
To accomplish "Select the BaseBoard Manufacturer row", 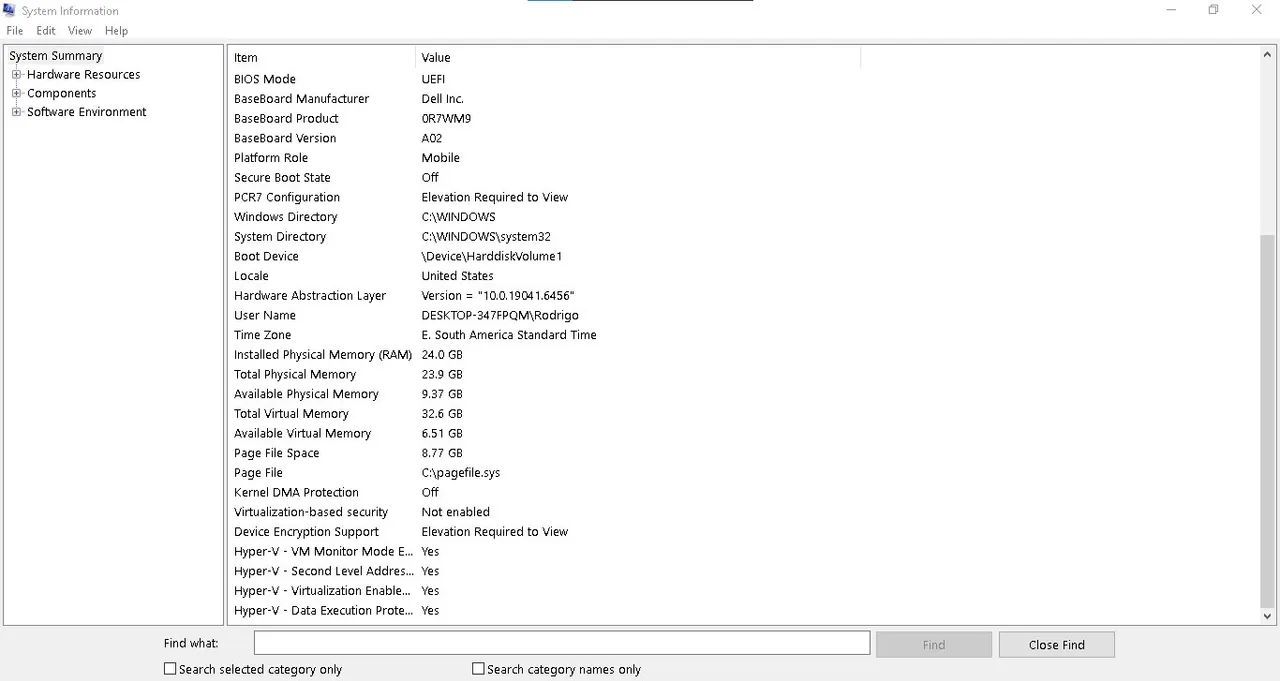I will 743,99.
